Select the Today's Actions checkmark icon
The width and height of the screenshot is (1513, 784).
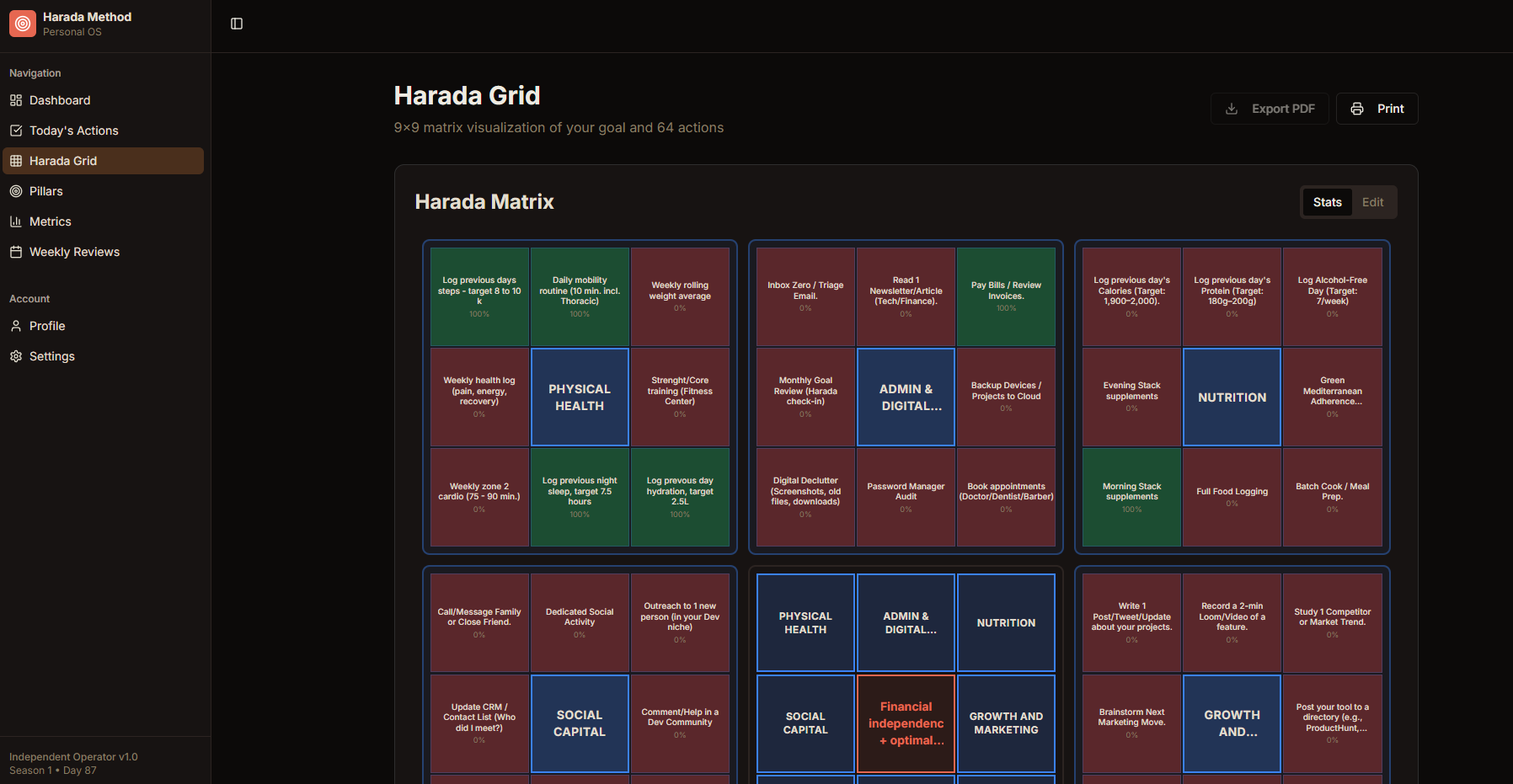click(x=15, y=130)
